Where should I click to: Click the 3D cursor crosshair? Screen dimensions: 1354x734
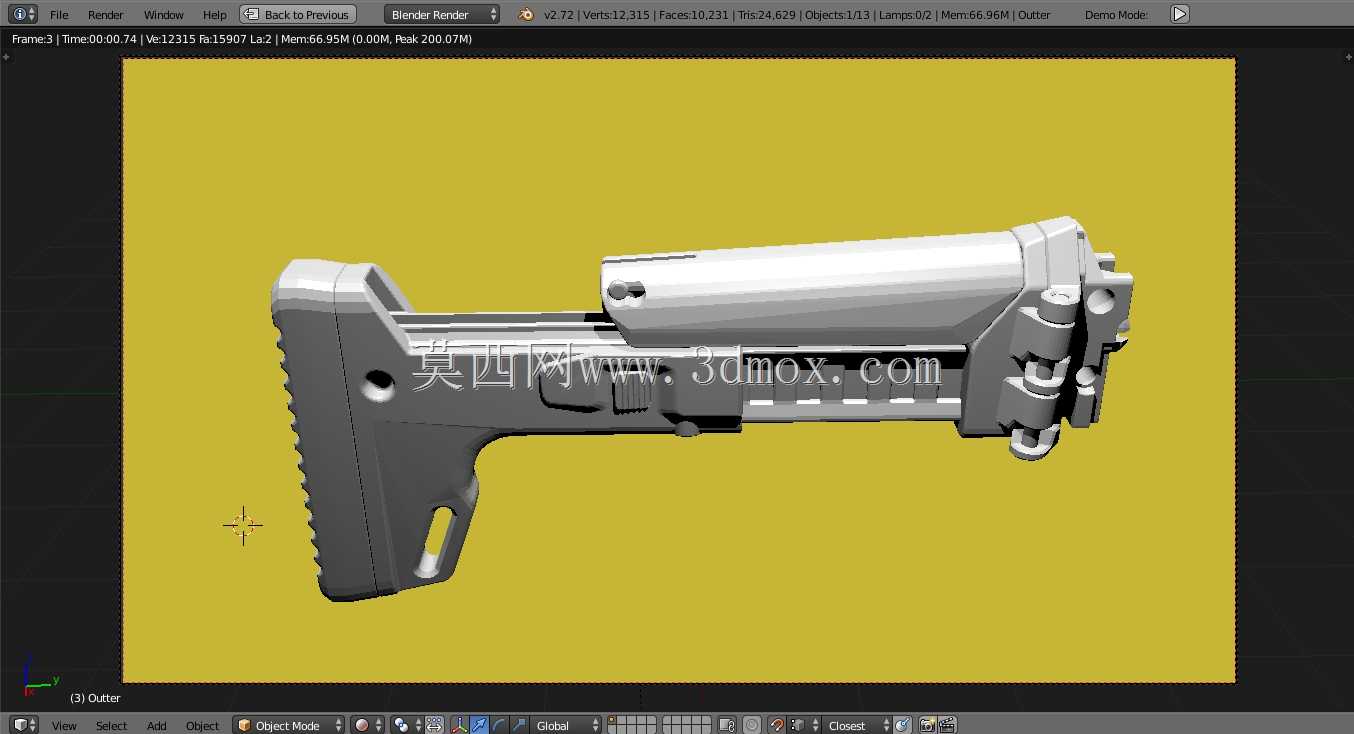243,525
